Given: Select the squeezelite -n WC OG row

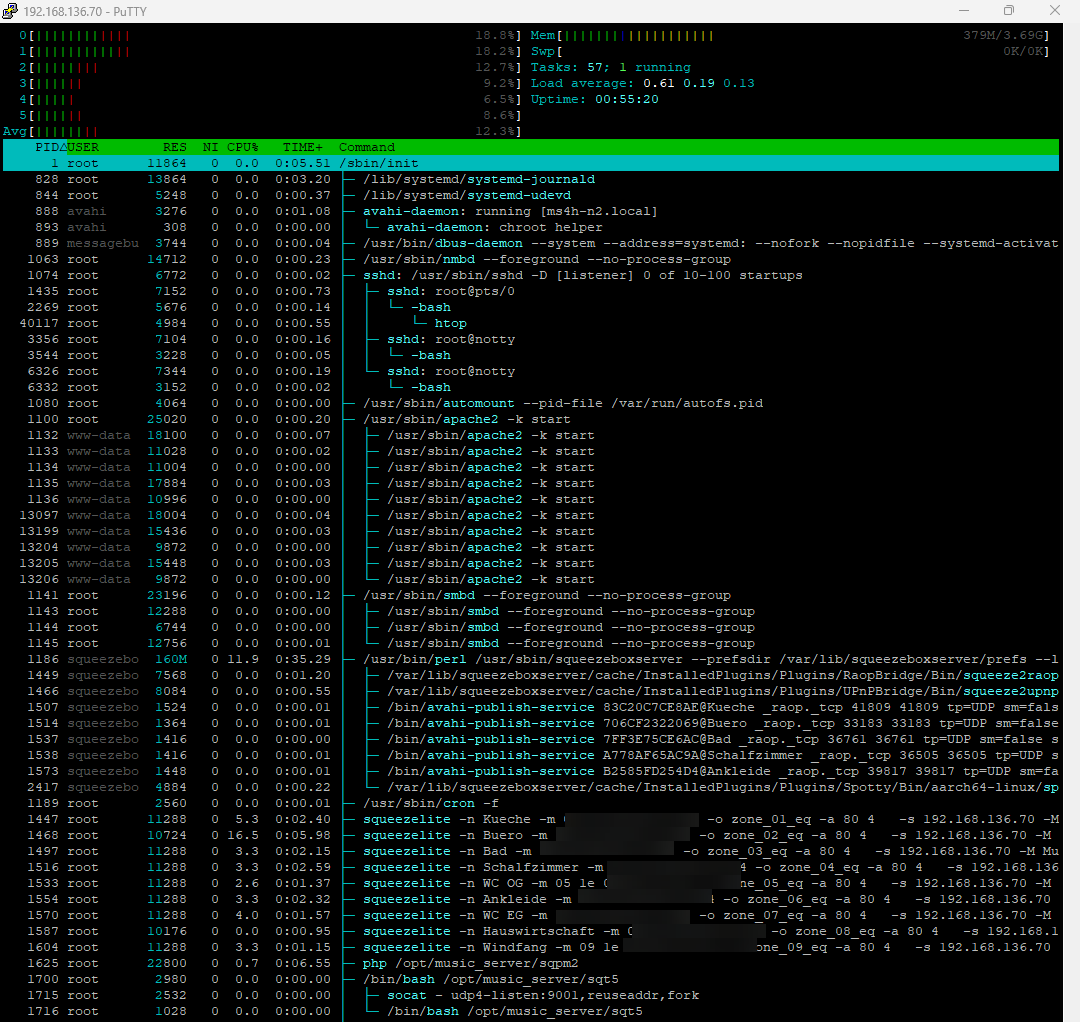Looking at the screenshot, I should coord(530,884).
